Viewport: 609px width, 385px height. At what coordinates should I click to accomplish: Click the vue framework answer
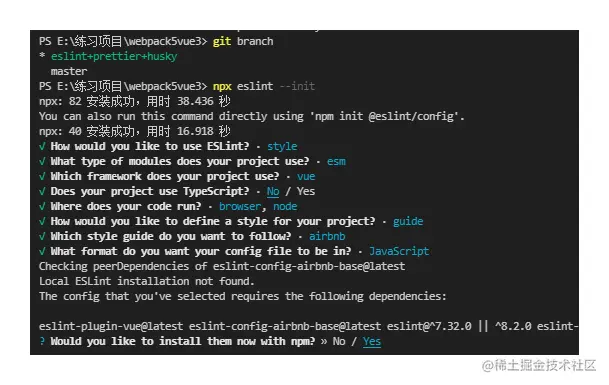click(x=306, y=176)
